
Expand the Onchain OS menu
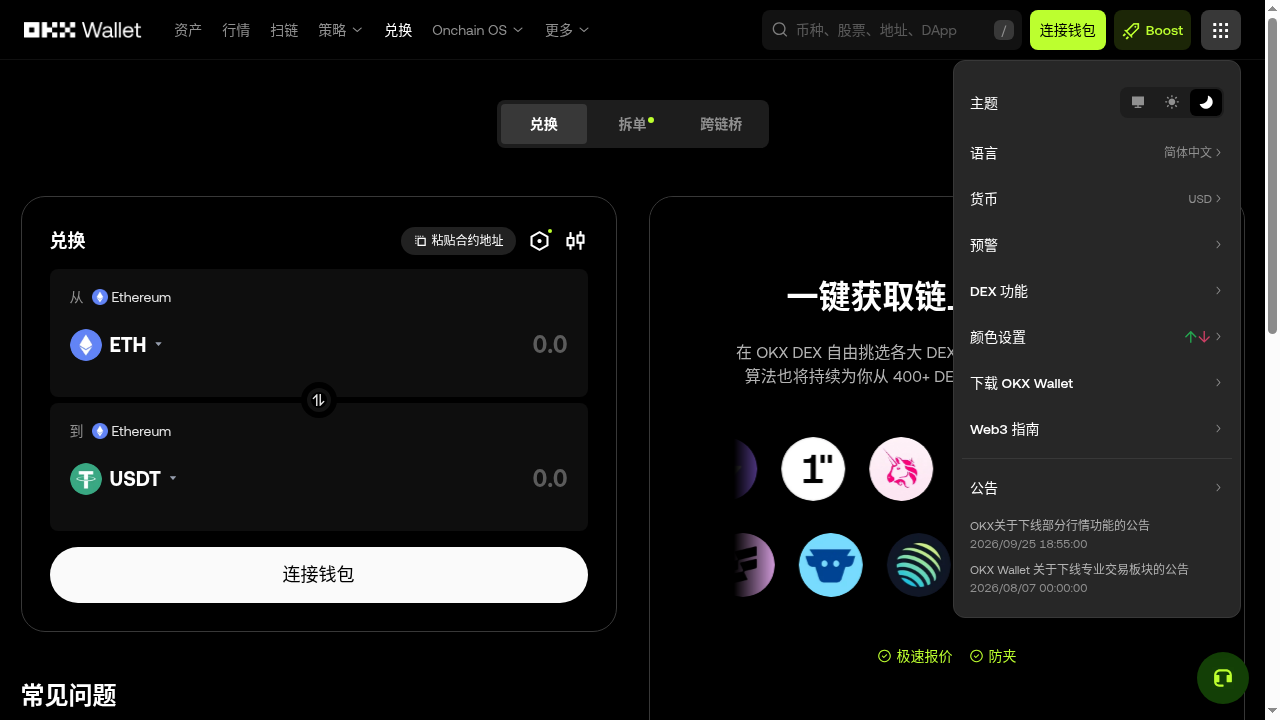click(x=478, y=30)
